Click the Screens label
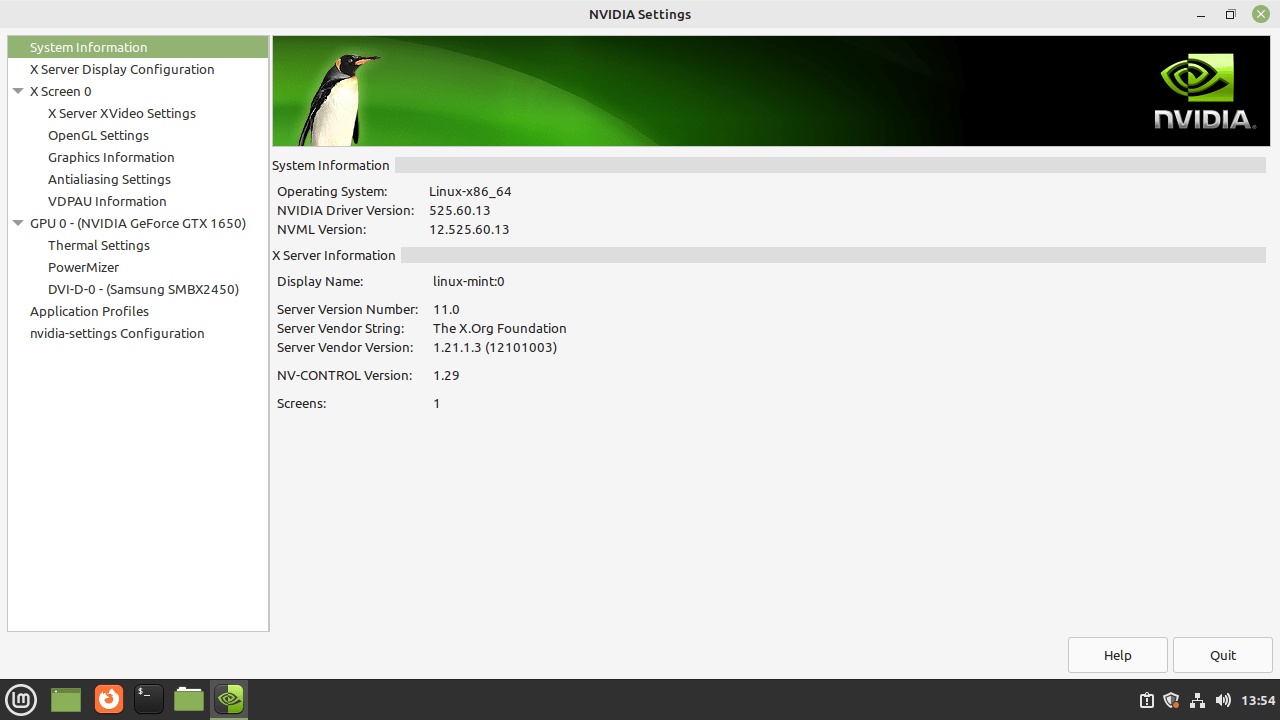The height and width of the screenshot is (720, 1280). [x=302, y=403]
